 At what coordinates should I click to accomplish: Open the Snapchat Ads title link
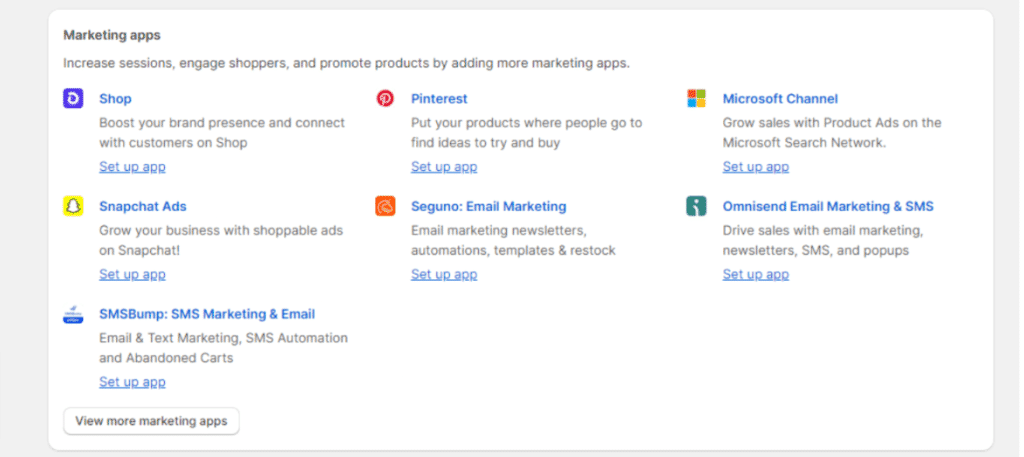click(x=142, y=206)
